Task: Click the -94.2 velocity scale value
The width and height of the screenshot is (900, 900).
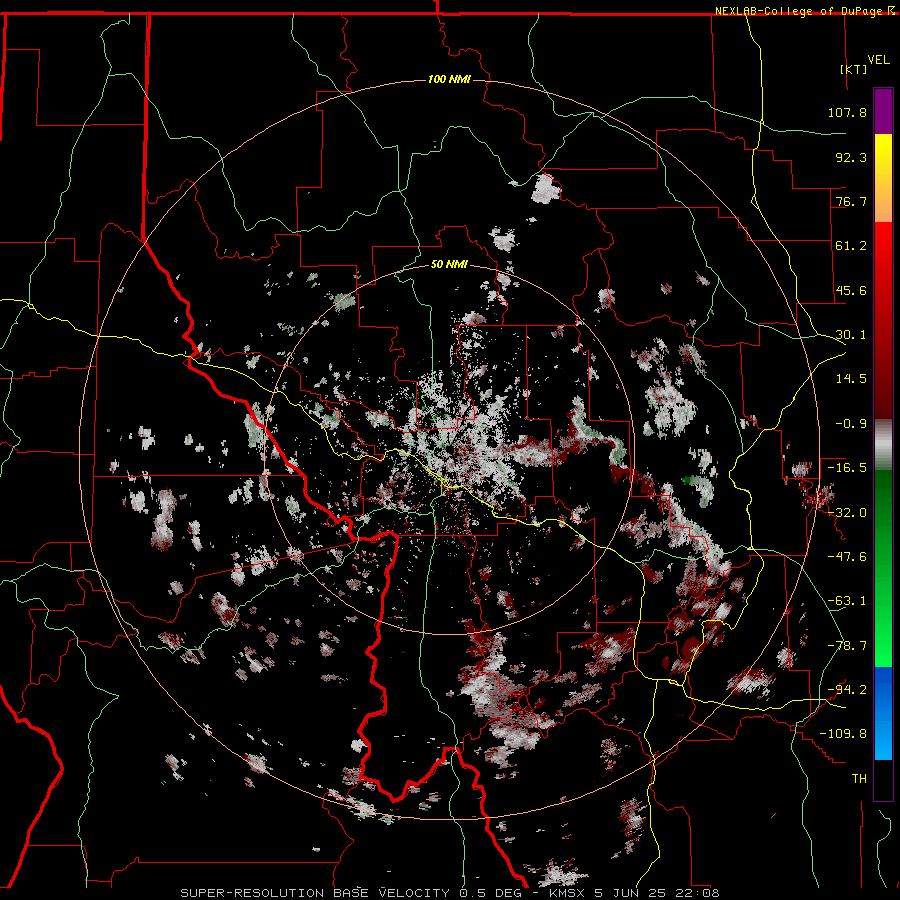Action: point(847,690)
